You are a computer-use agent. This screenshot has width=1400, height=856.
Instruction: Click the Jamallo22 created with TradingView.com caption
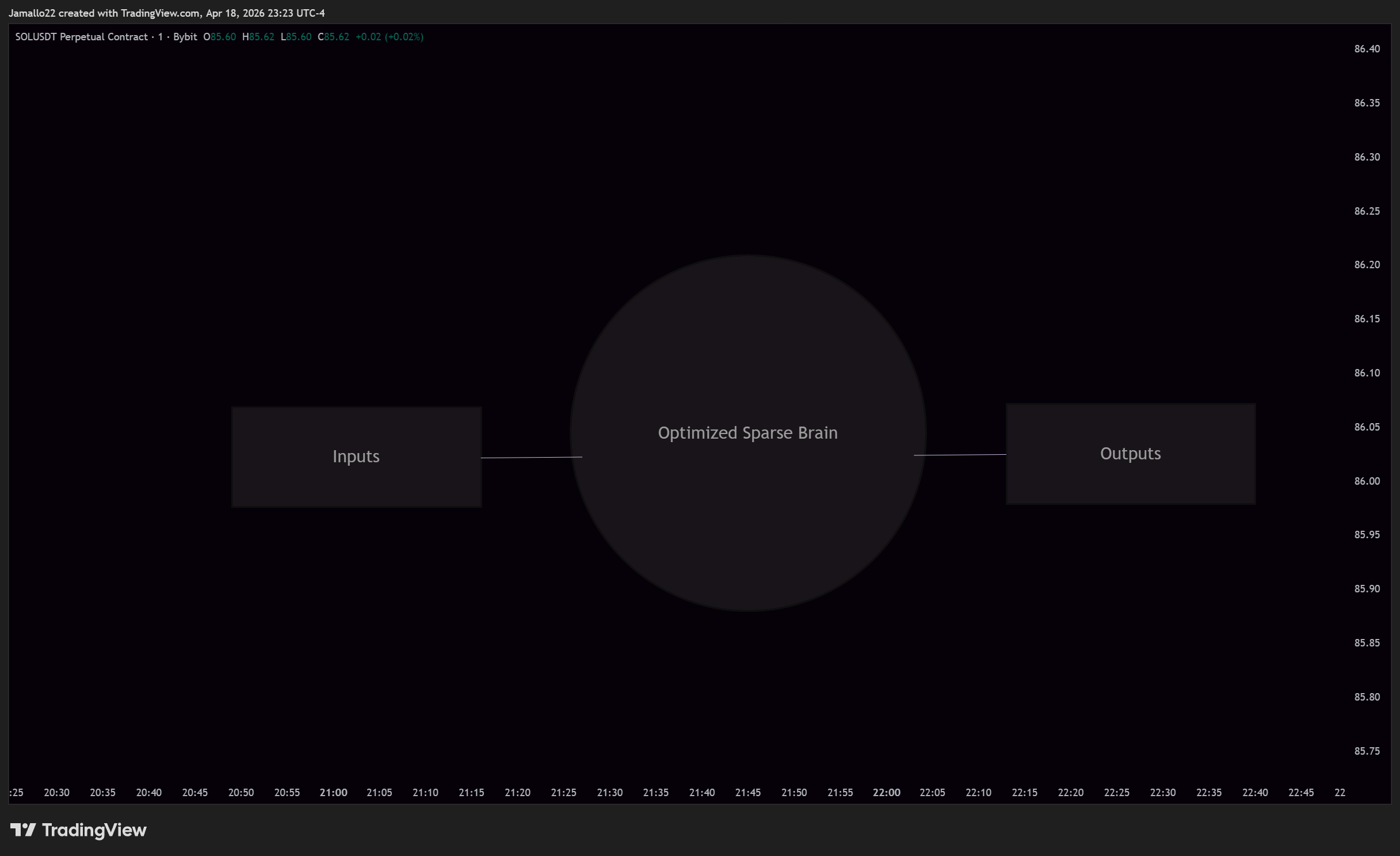(167, 13)
